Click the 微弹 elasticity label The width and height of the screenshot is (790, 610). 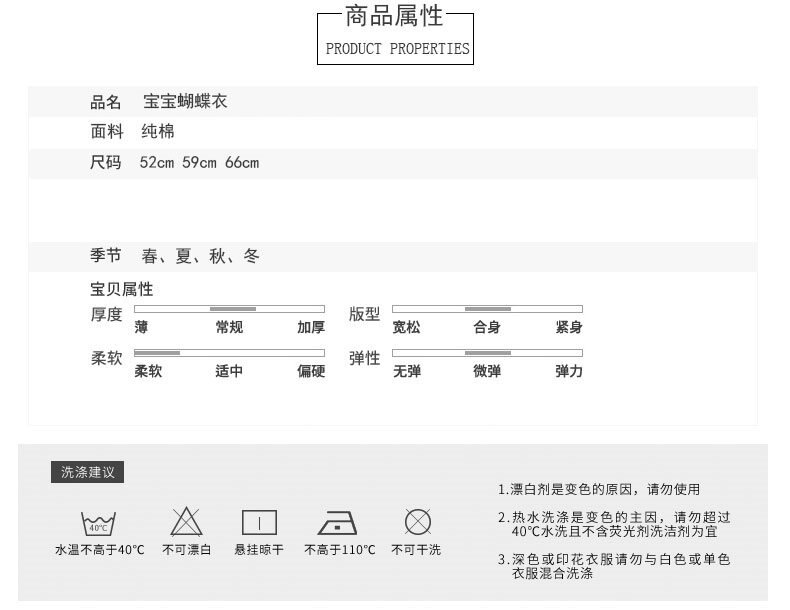tap(487, 371)
